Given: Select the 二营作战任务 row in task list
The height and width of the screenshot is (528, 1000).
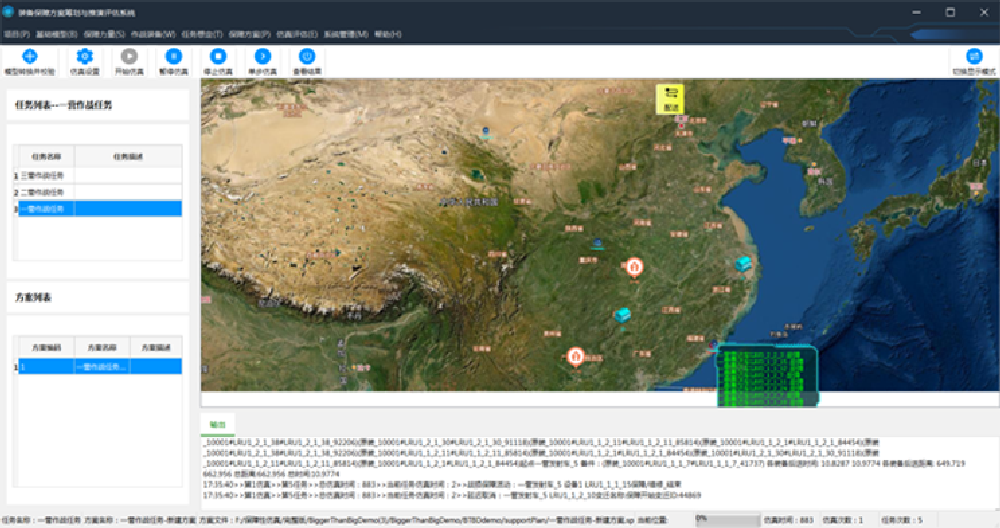Looking at the screenshot, I should [45, 192].
